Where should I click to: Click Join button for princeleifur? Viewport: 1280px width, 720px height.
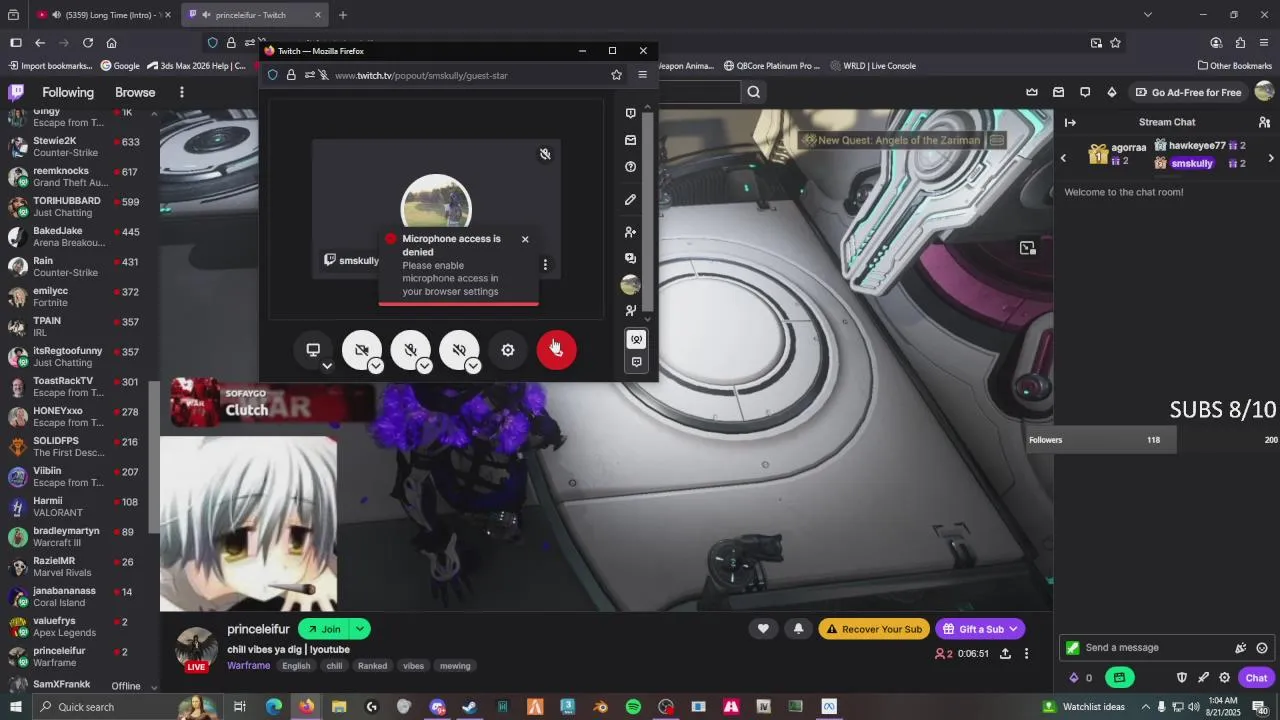[322, 629]
